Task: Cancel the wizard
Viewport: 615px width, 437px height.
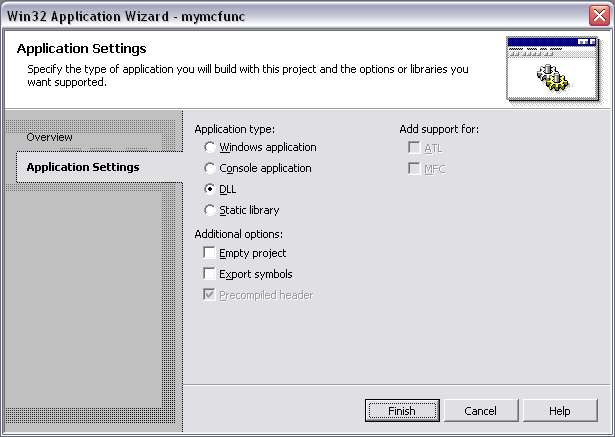Action: (481, 411)
